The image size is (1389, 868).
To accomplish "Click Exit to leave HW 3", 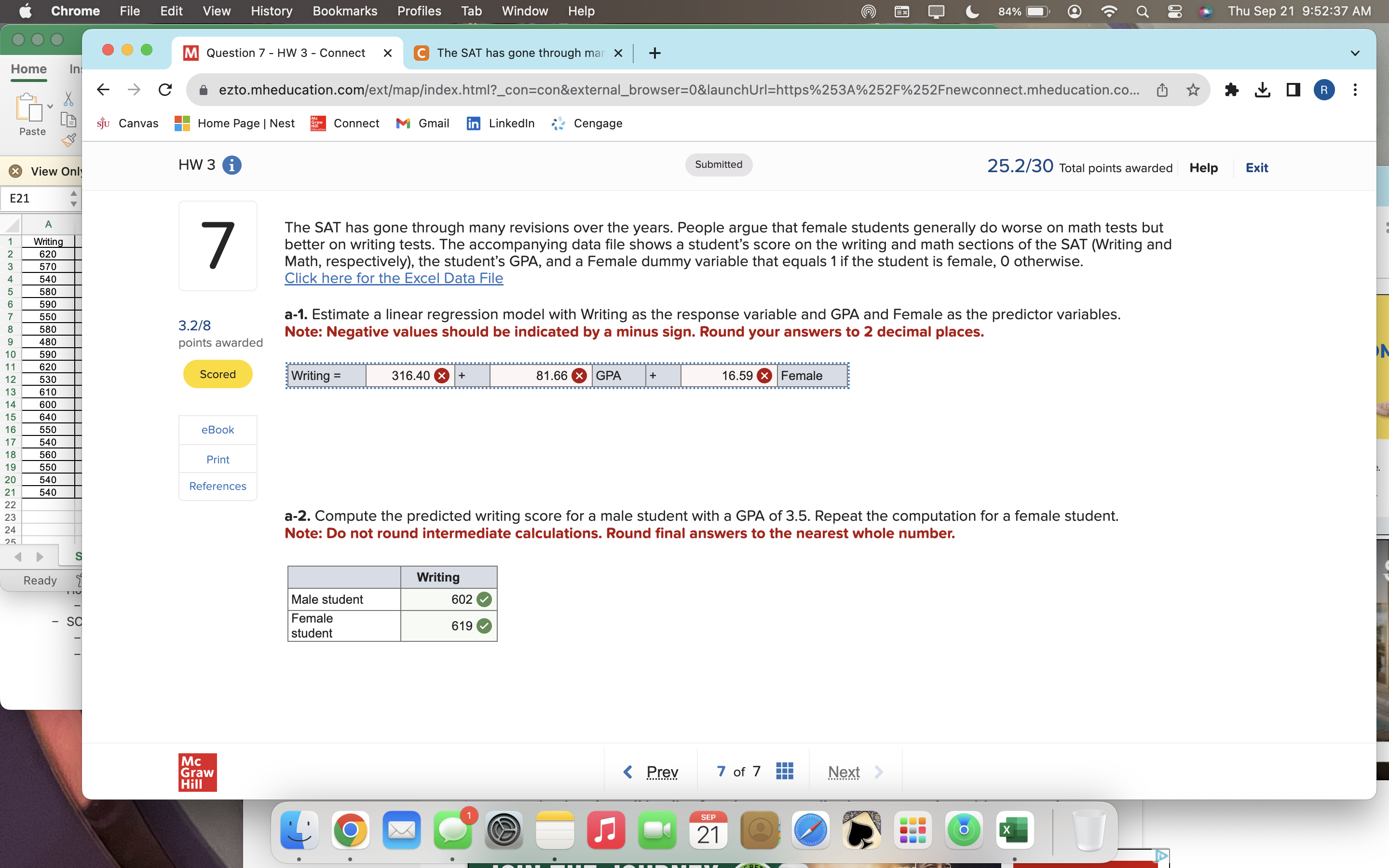I will (x=1256, y=168).
